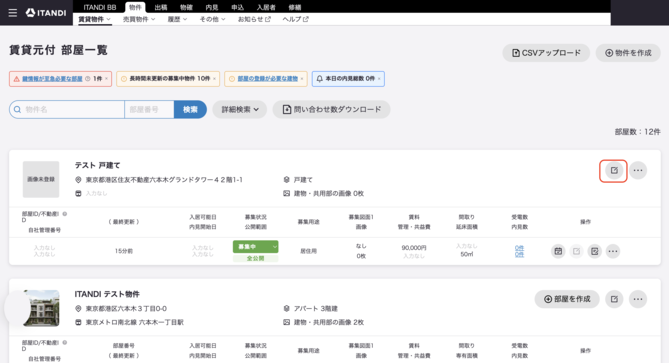Image resolution: width=669 pixels, height=363 pixels.
Task: Open the more menu in 90,000円 row
Action: pyautogui.click(x=613, y=251)
